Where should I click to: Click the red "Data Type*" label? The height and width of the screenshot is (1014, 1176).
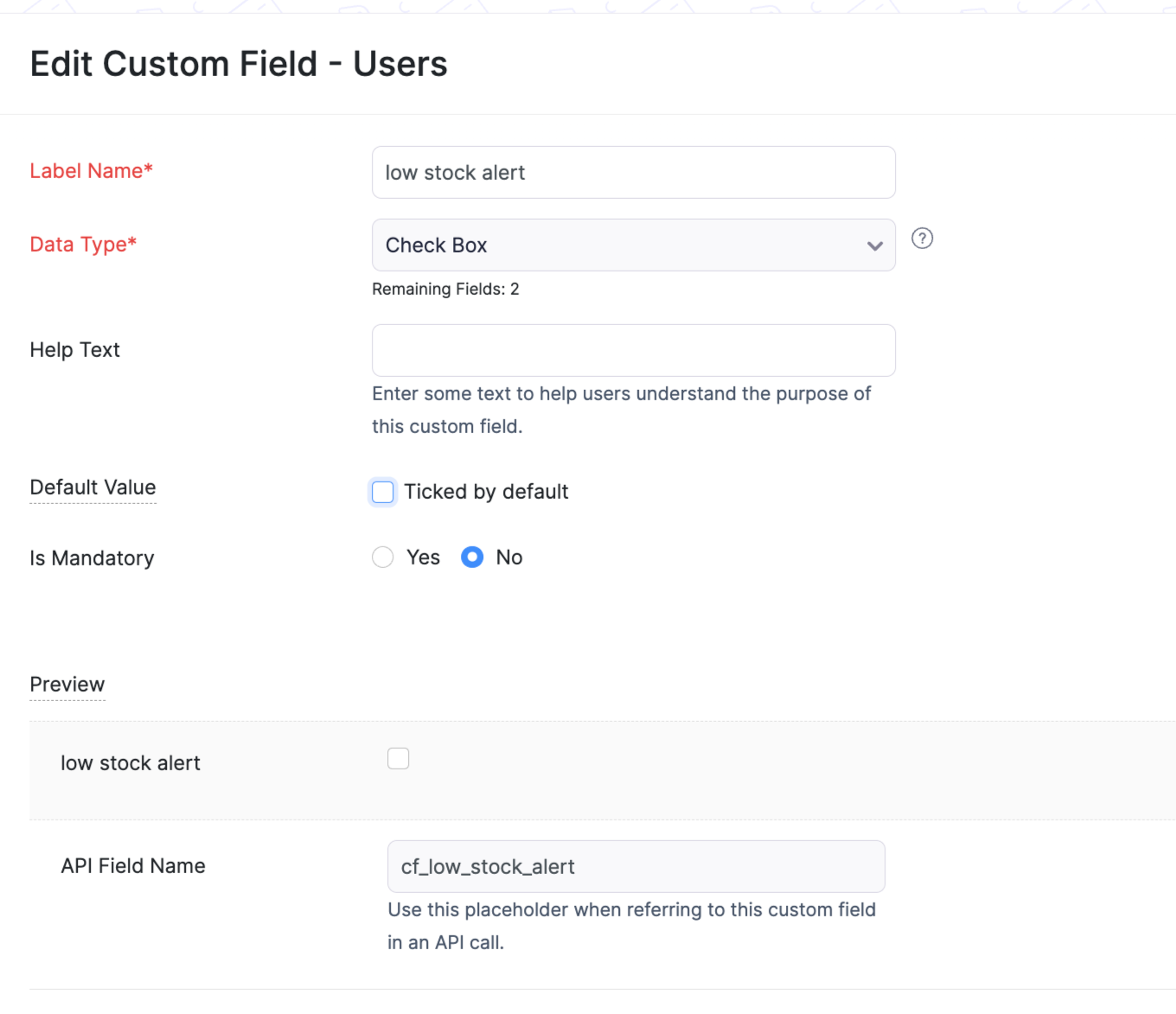[x=83, y=245]
